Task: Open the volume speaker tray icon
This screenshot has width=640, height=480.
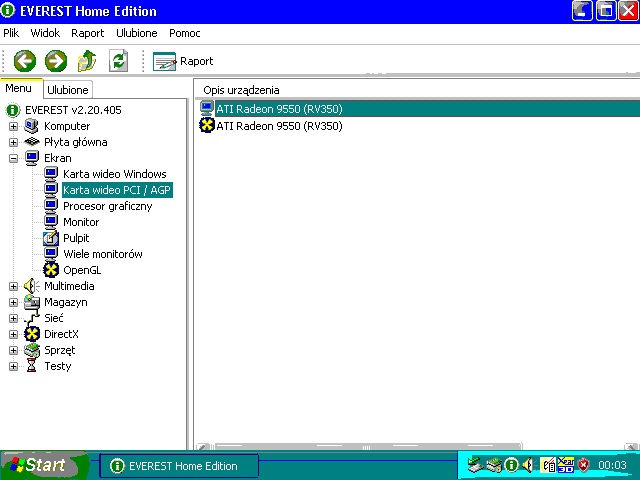Action: 528,464
